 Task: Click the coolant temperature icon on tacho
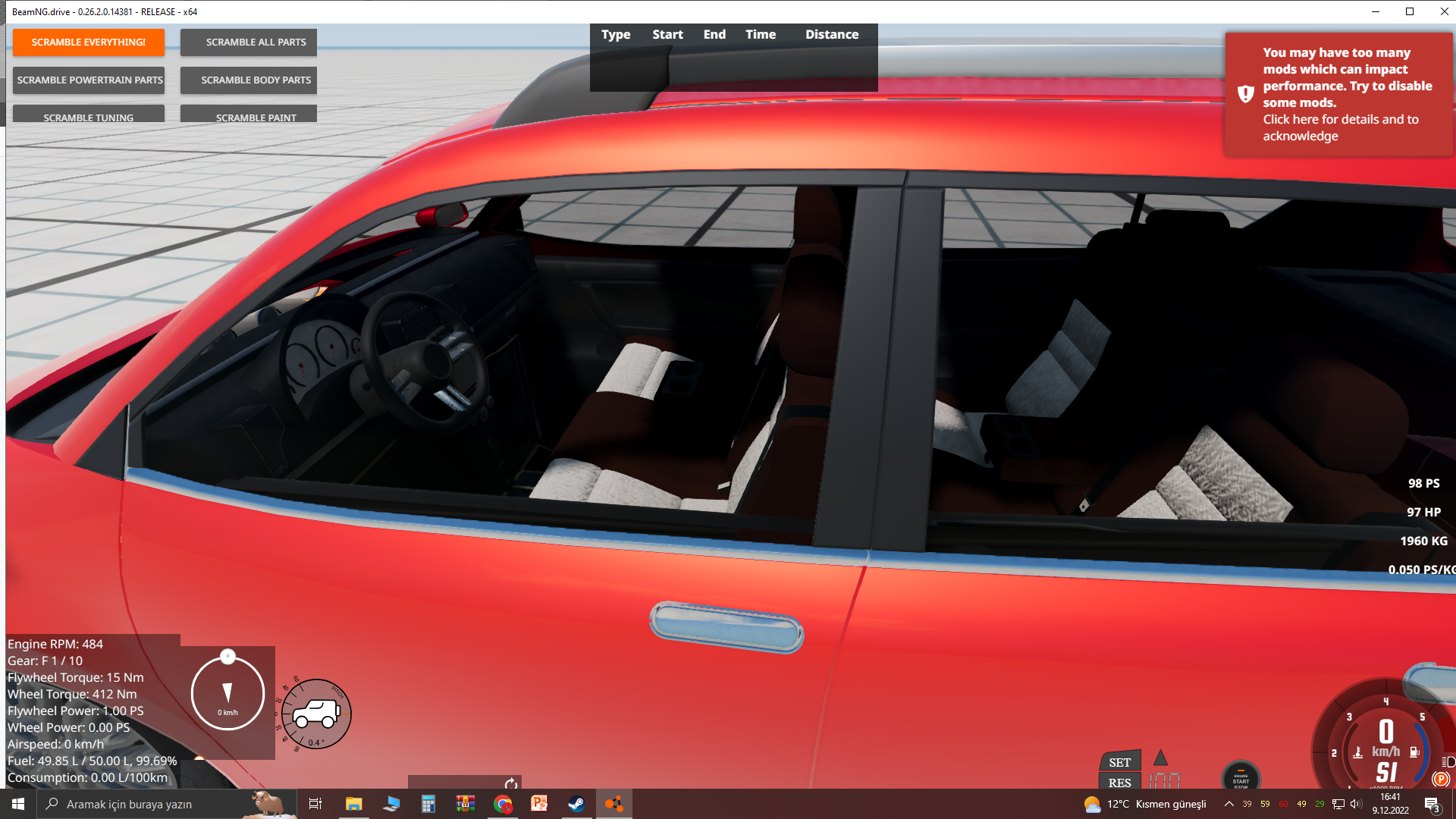click(x=1357, y=752)
